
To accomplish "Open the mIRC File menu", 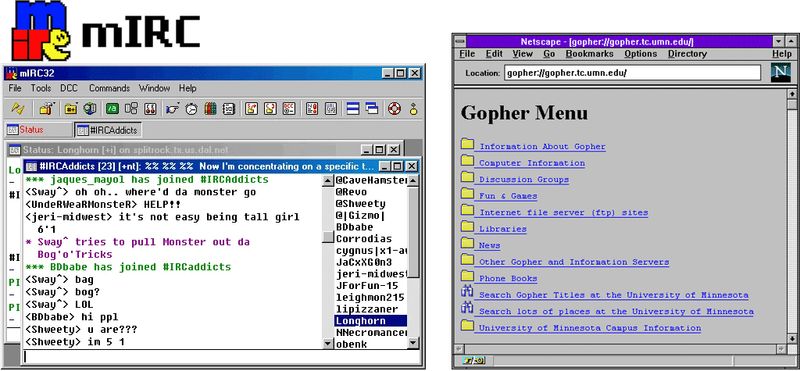I will coord(15,88).
